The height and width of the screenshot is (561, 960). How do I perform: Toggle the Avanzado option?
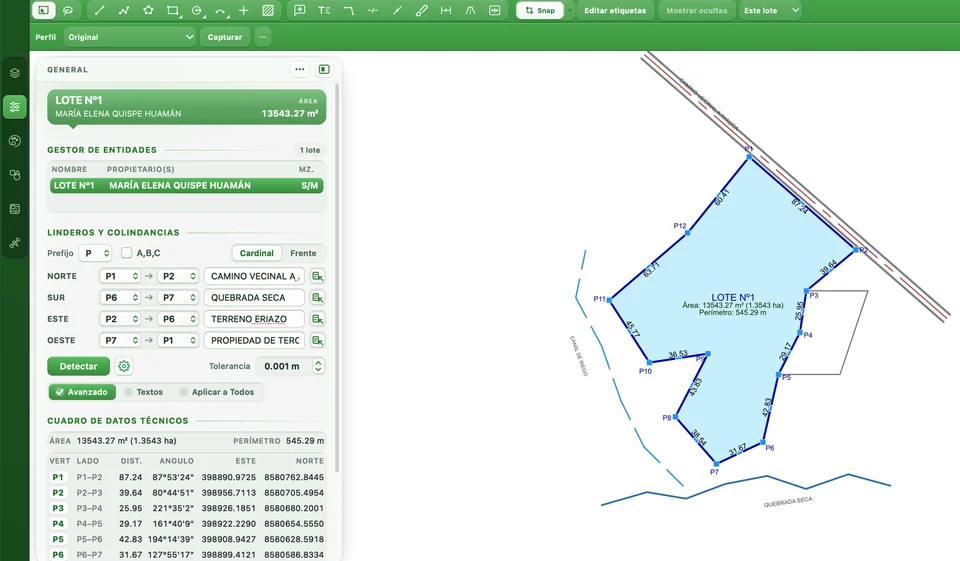82,392
